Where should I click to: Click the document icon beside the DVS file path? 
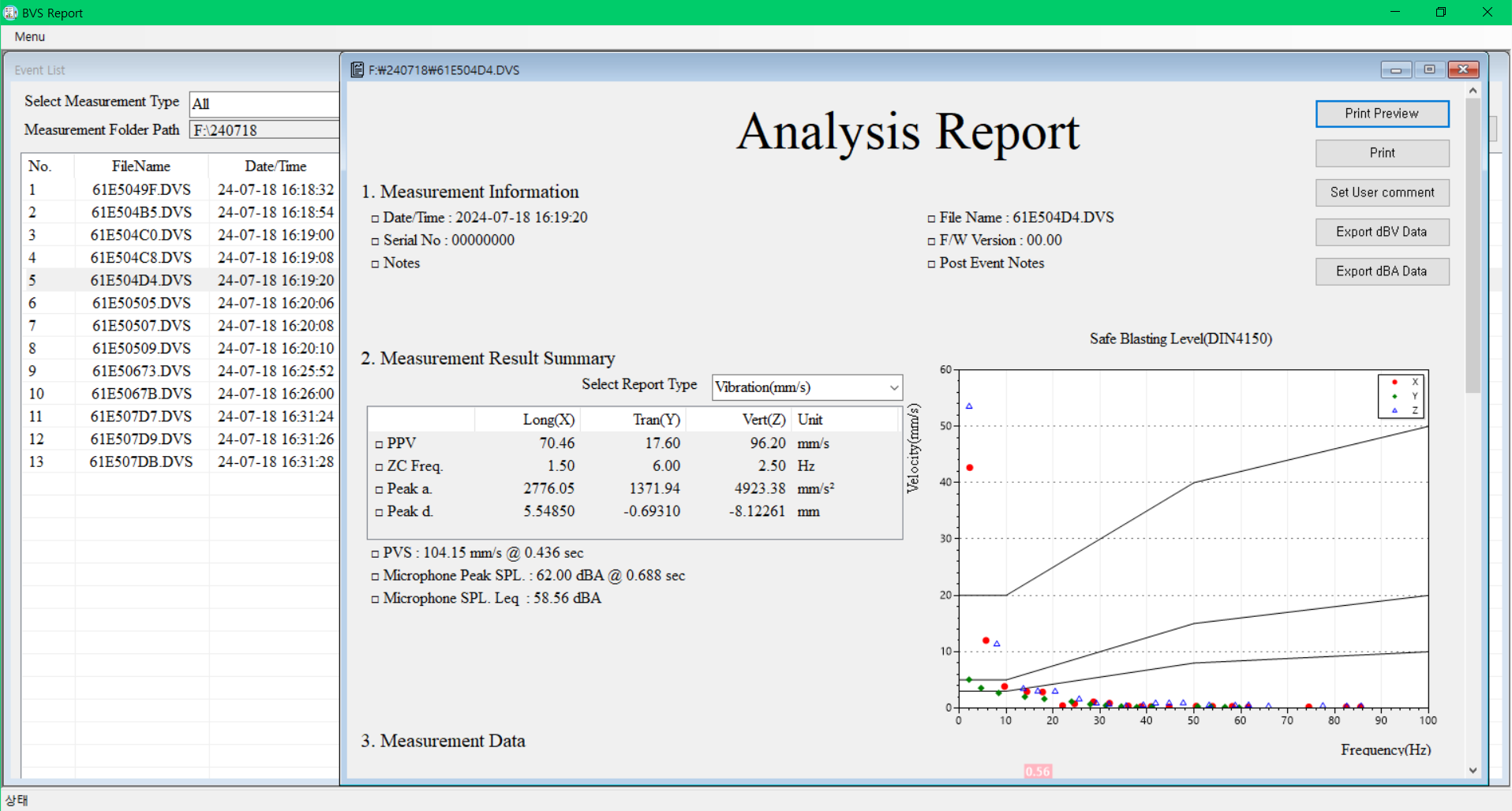[x=357, y=70]
